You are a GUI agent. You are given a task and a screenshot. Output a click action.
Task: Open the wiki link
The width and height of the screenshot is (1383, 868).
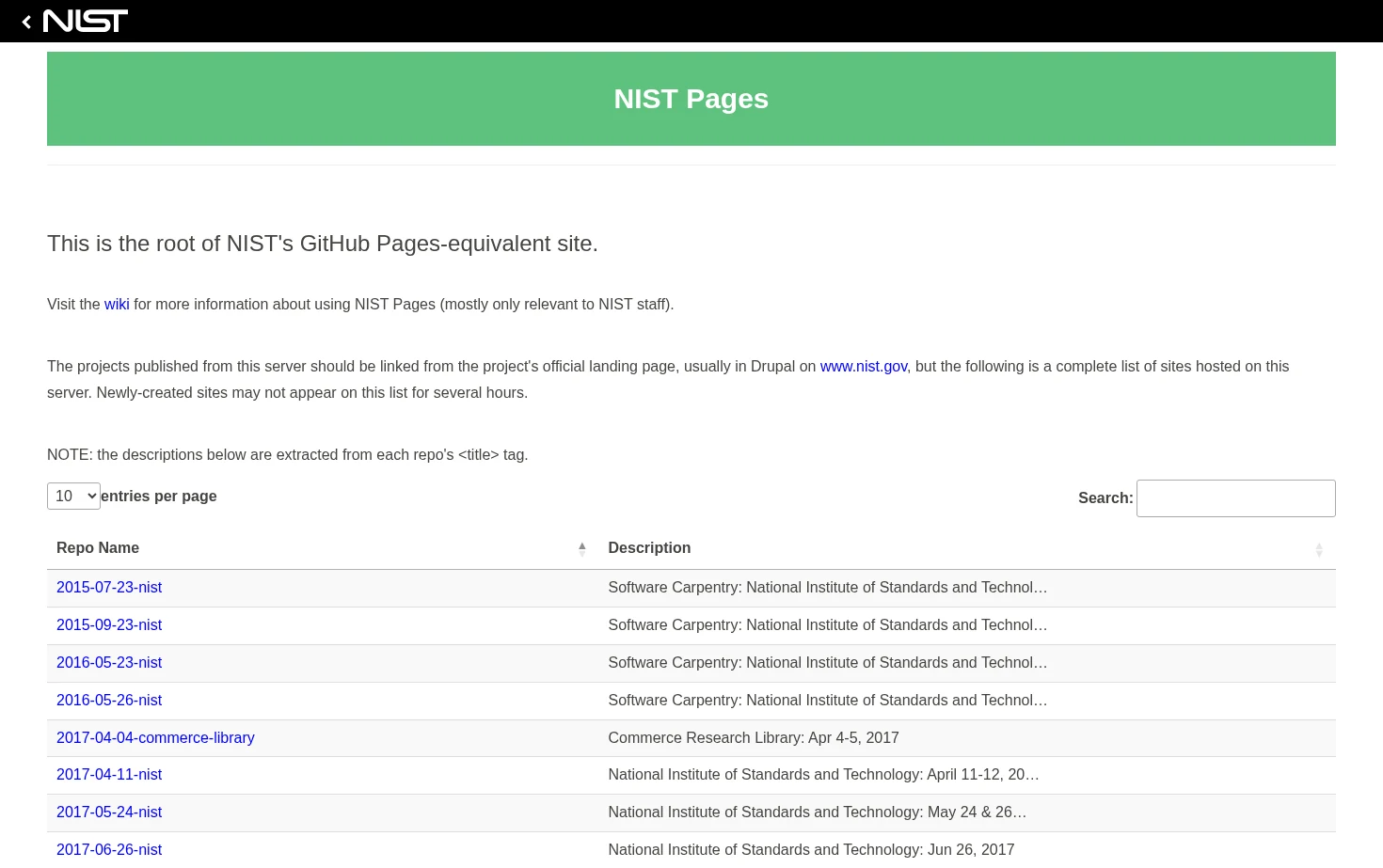117,304
